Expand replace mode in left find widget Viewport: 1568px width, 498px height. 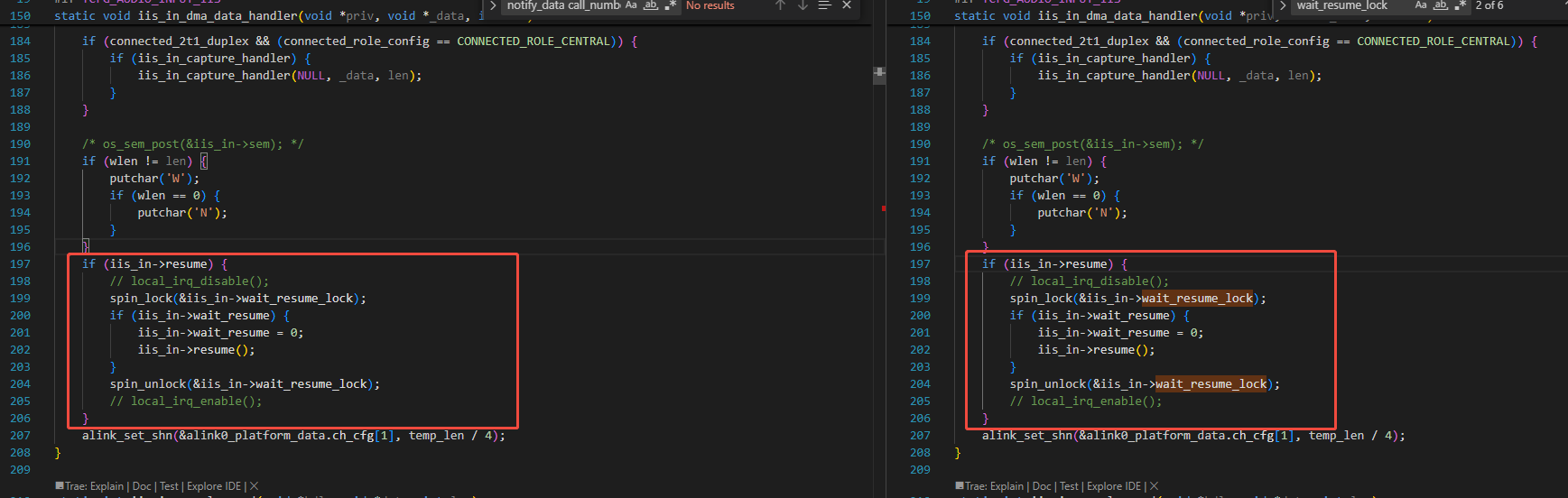[x=493, y=5]
